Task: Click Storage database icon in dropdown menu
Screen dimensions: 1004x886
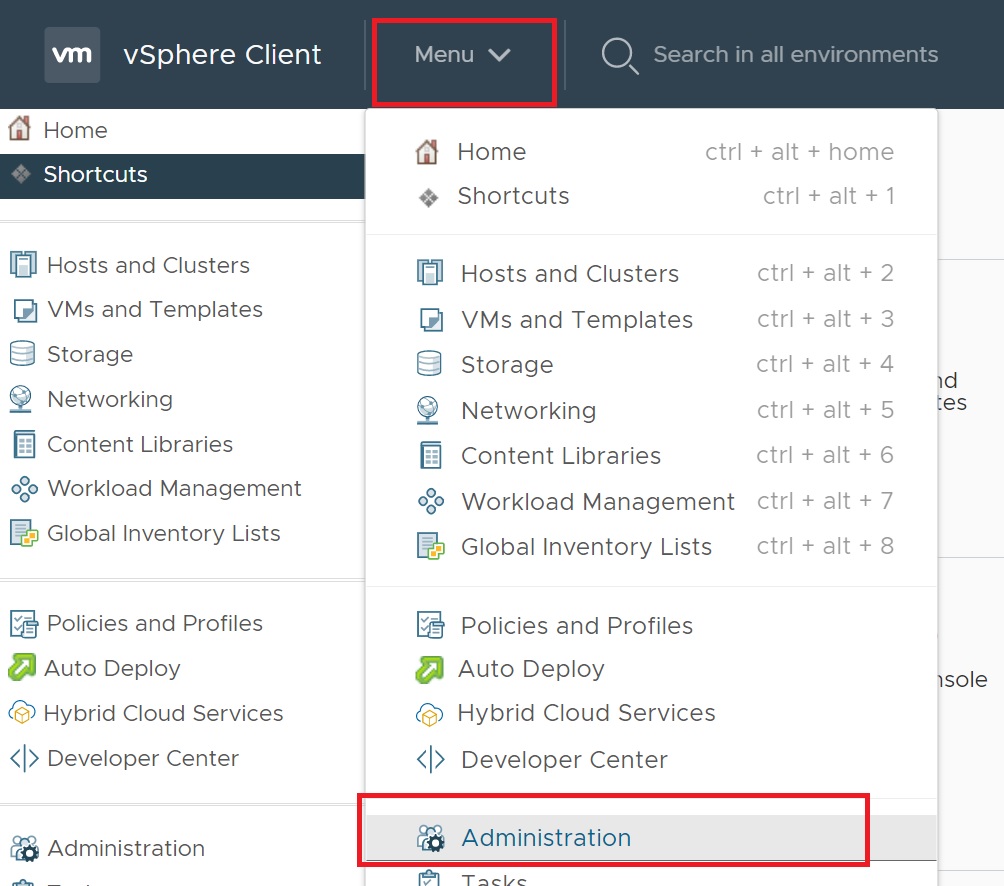Action: click(x=429, y=365)
